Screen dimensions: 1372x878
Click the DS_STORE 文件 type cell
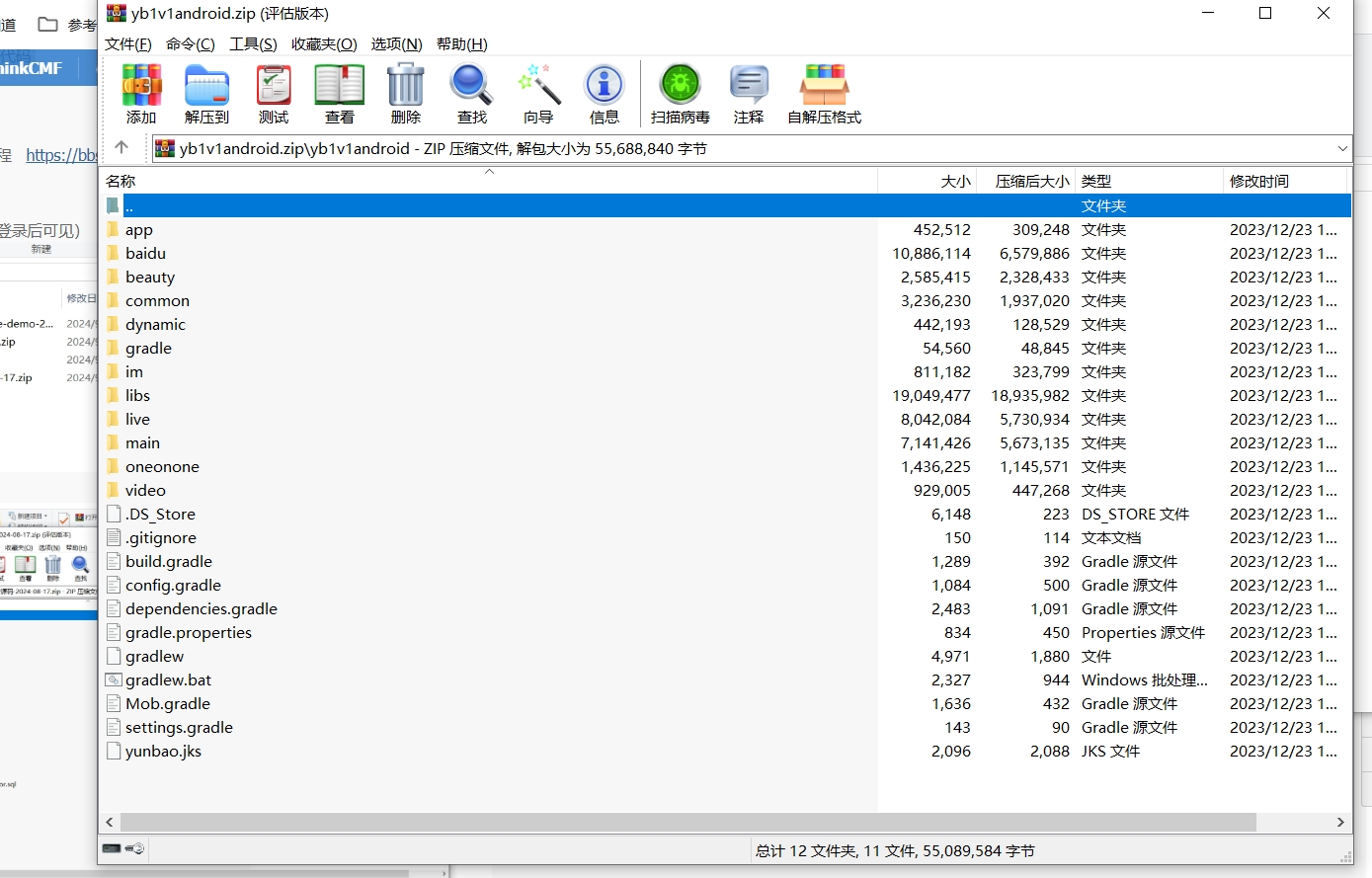point(1135,514)
